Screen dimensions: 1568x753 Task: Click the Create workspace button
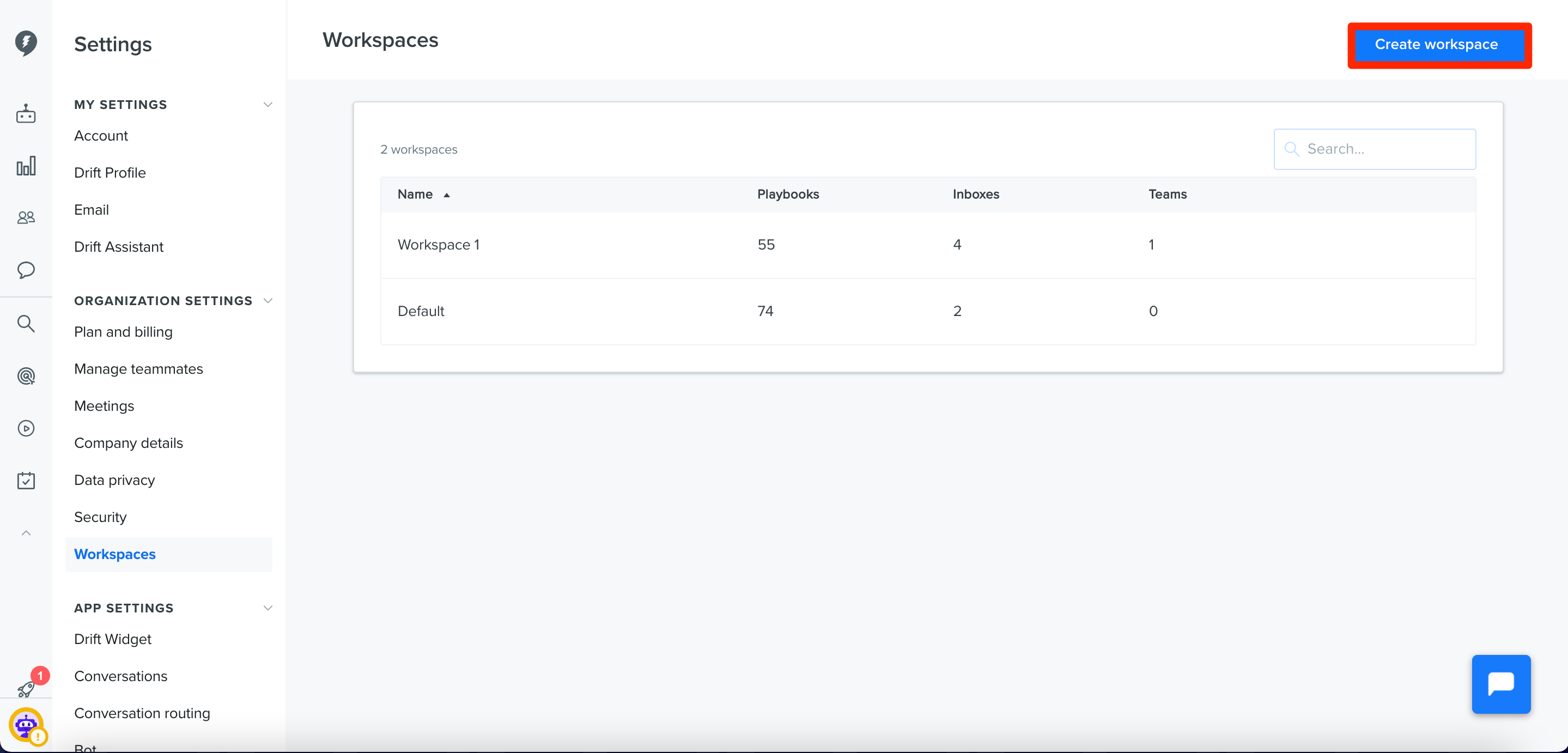coord(1438,45)
